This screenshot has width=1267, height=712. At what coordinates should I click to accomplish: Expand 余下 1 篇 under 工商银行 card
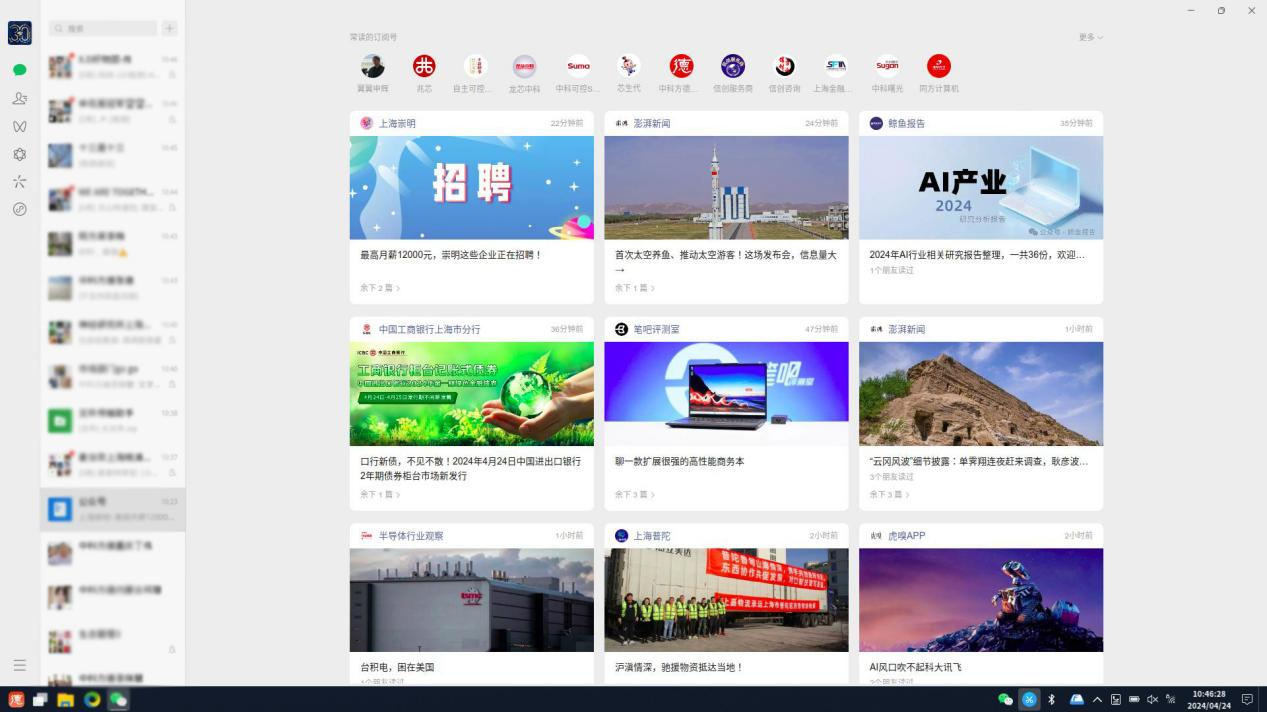(380, 494)
